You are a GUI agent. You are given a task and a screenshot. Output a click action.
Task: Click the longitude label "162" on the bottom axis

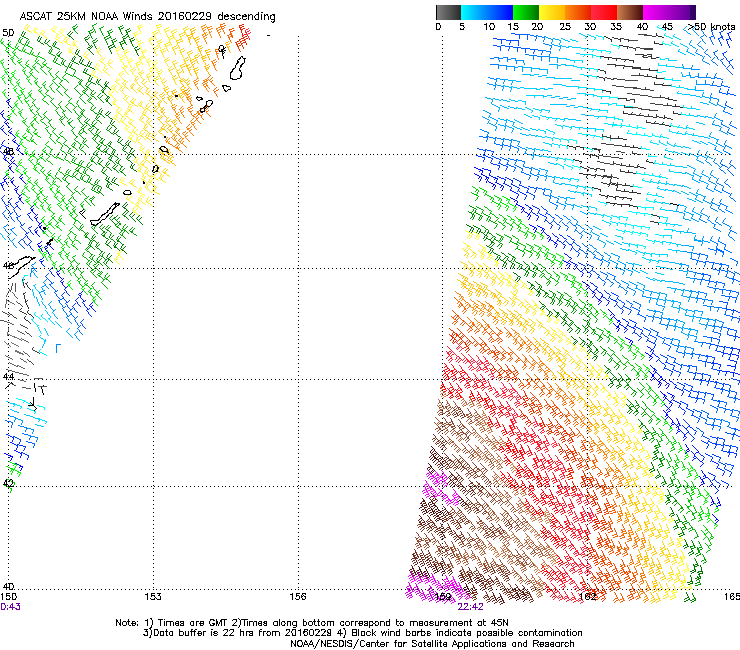(588, 597)
